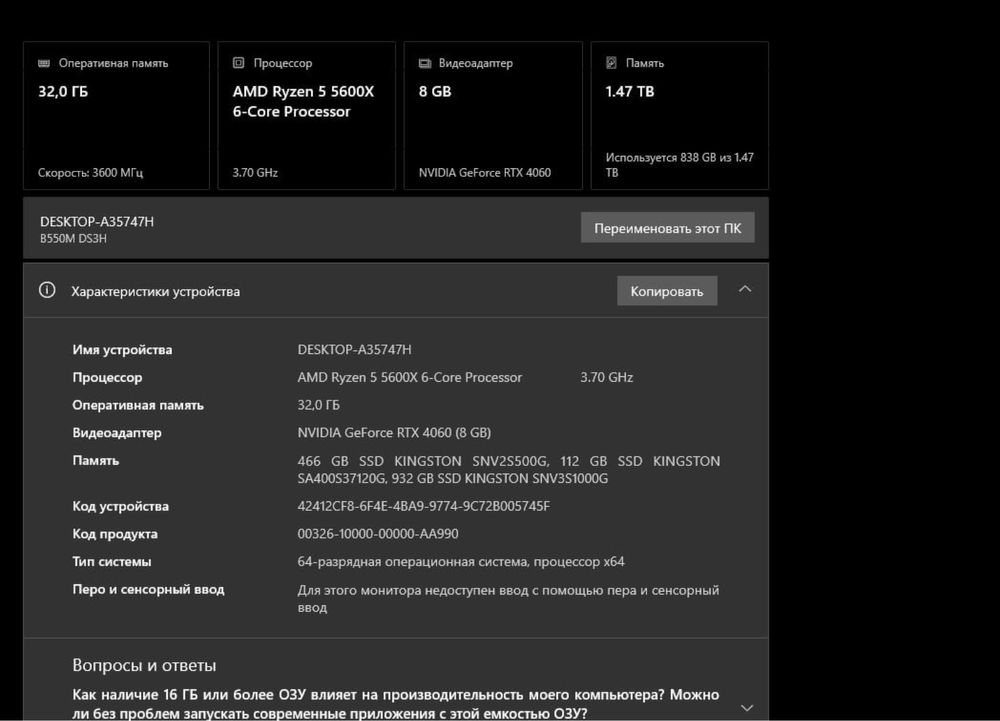
Task: Collapse the Характеристики устройства section chevron
Action: 745,289
